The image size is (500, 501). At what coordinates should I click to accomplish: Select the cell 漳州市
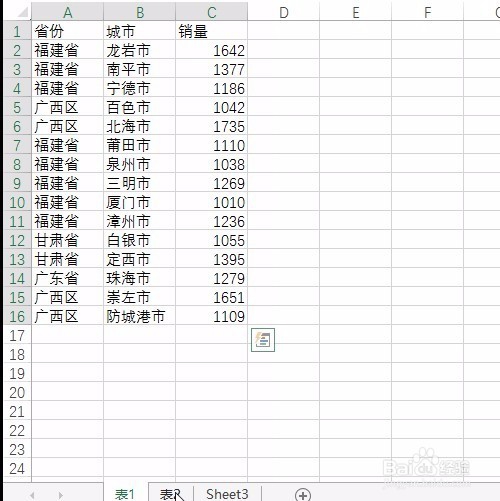point(140,221)
